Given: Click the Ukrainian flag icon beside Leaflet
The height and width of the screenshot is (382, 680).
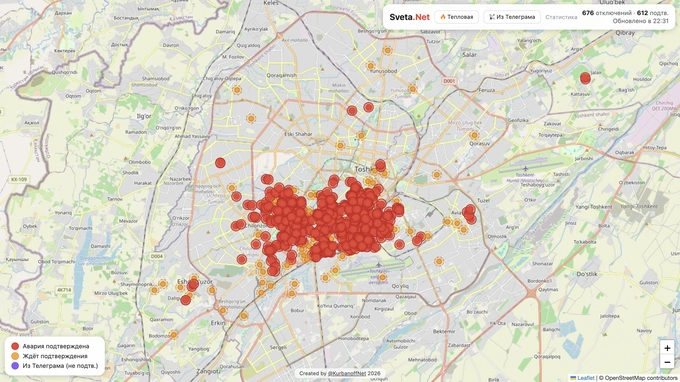Looking at the screenshot, I should [x=573, y=378].
